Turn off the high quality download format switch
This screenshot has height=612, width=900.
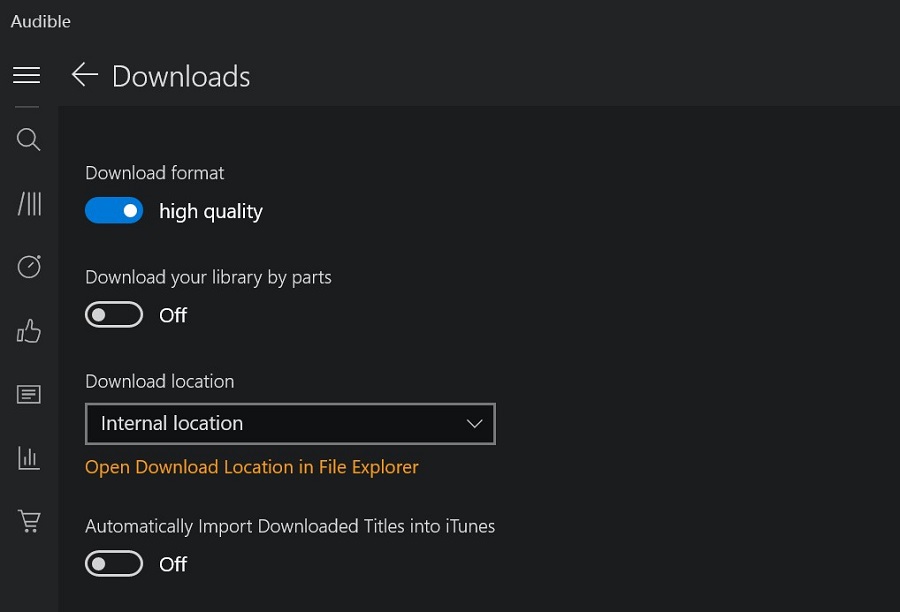(x=114, y=211)
